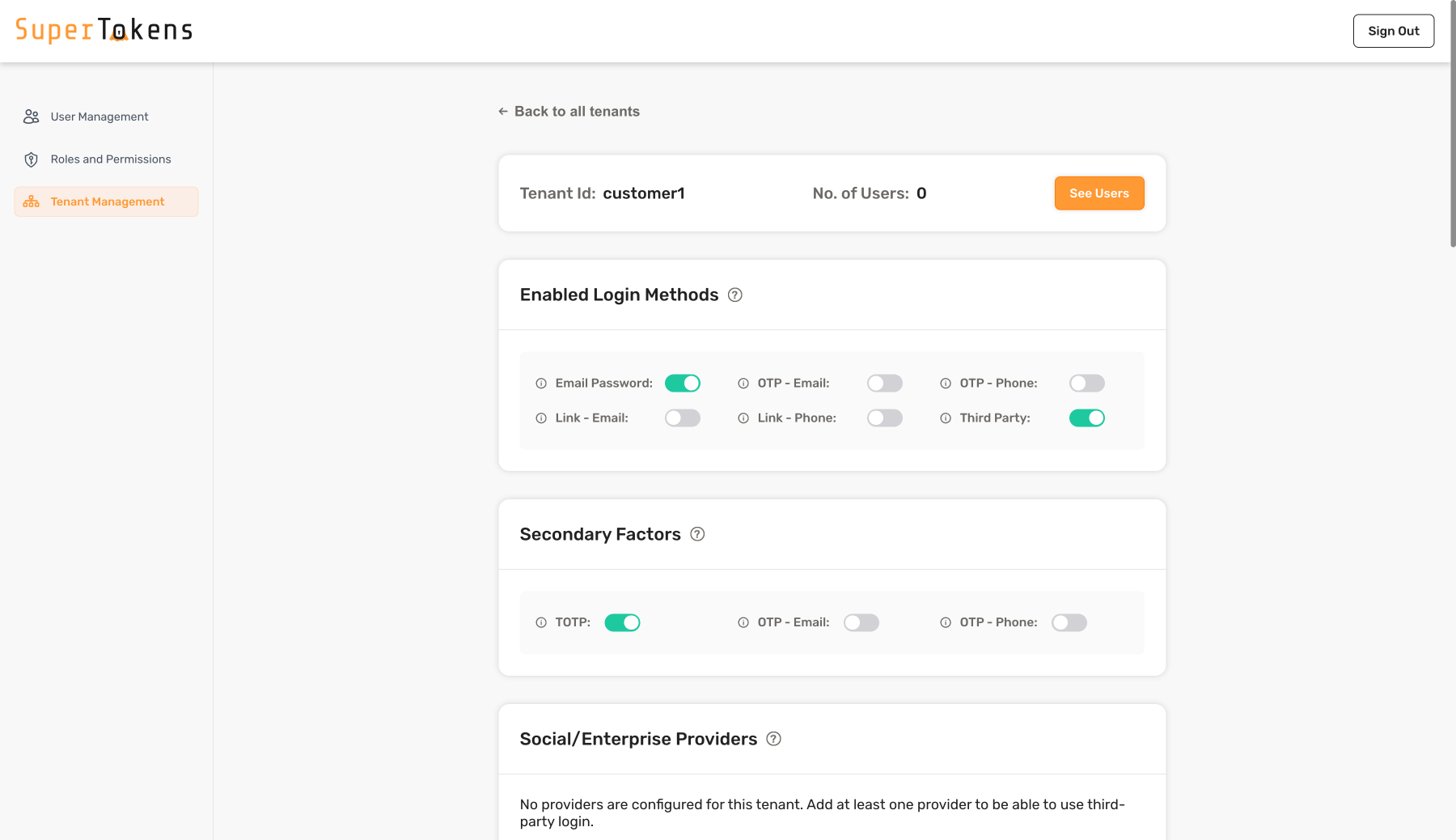The image size is (1456, 840).
Task: Select the User Management sidebar icon
Action: click(x=31, y=116)
